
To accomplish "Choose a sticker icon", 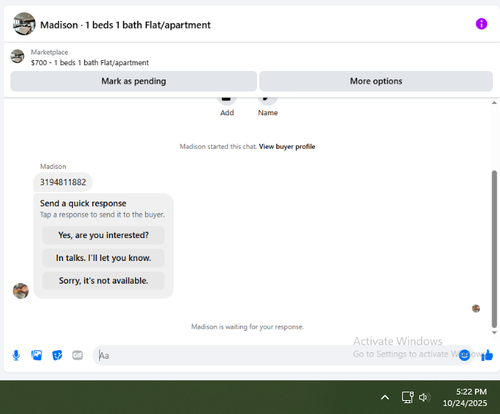I will pos(57,355).
